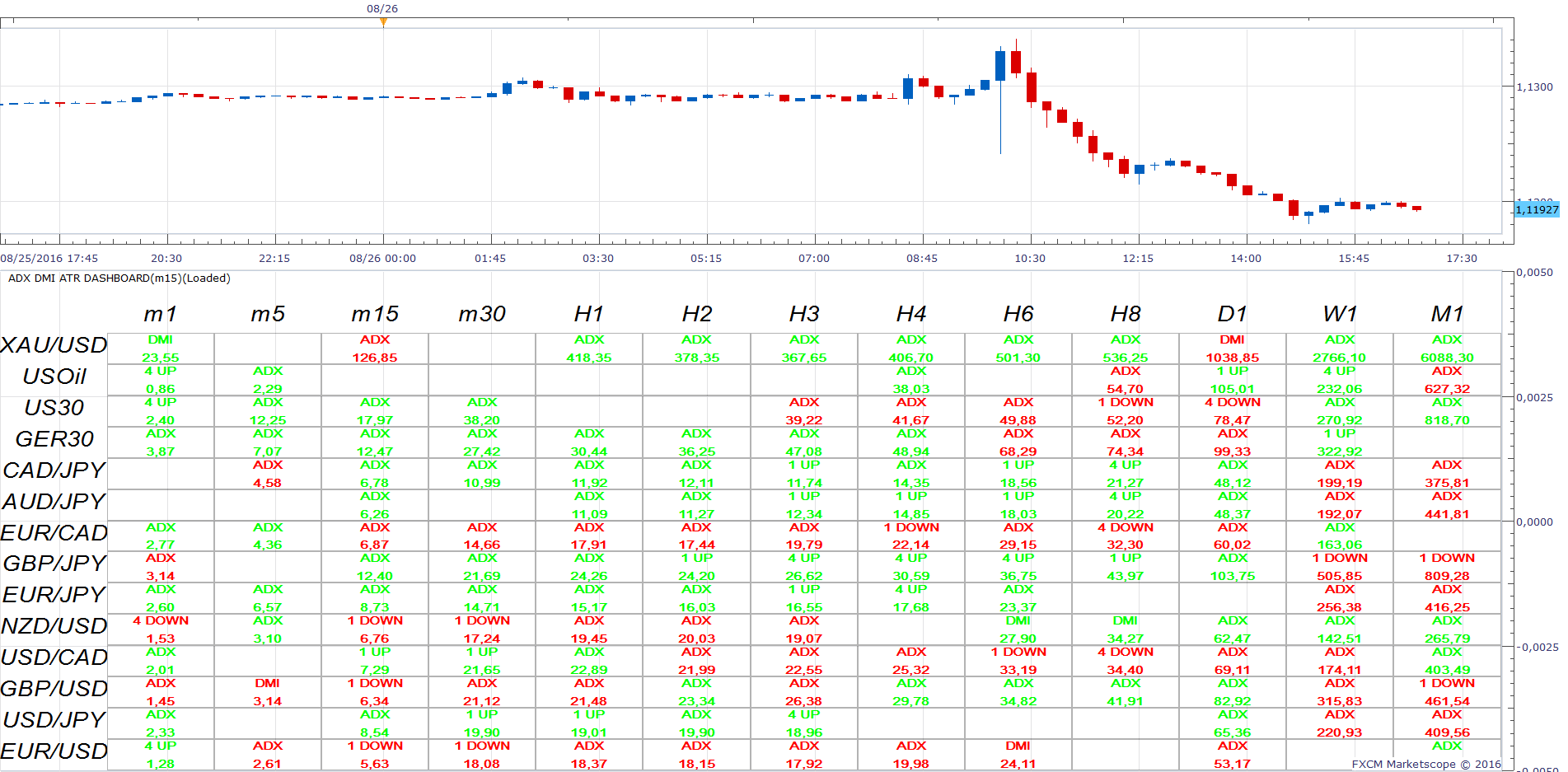Select the m5 column header

tap(268, 314)
